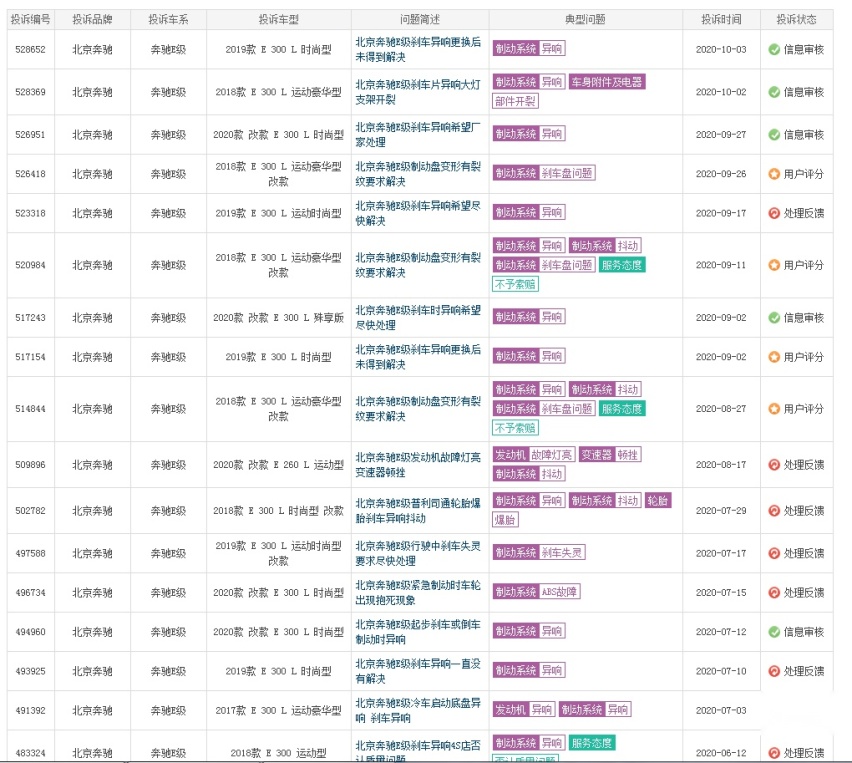Open complaint 北京奔驰E级刹车时异响希望尽快处理
The width and height of the screenshot is (852, 763).
[x=418, y=317]
